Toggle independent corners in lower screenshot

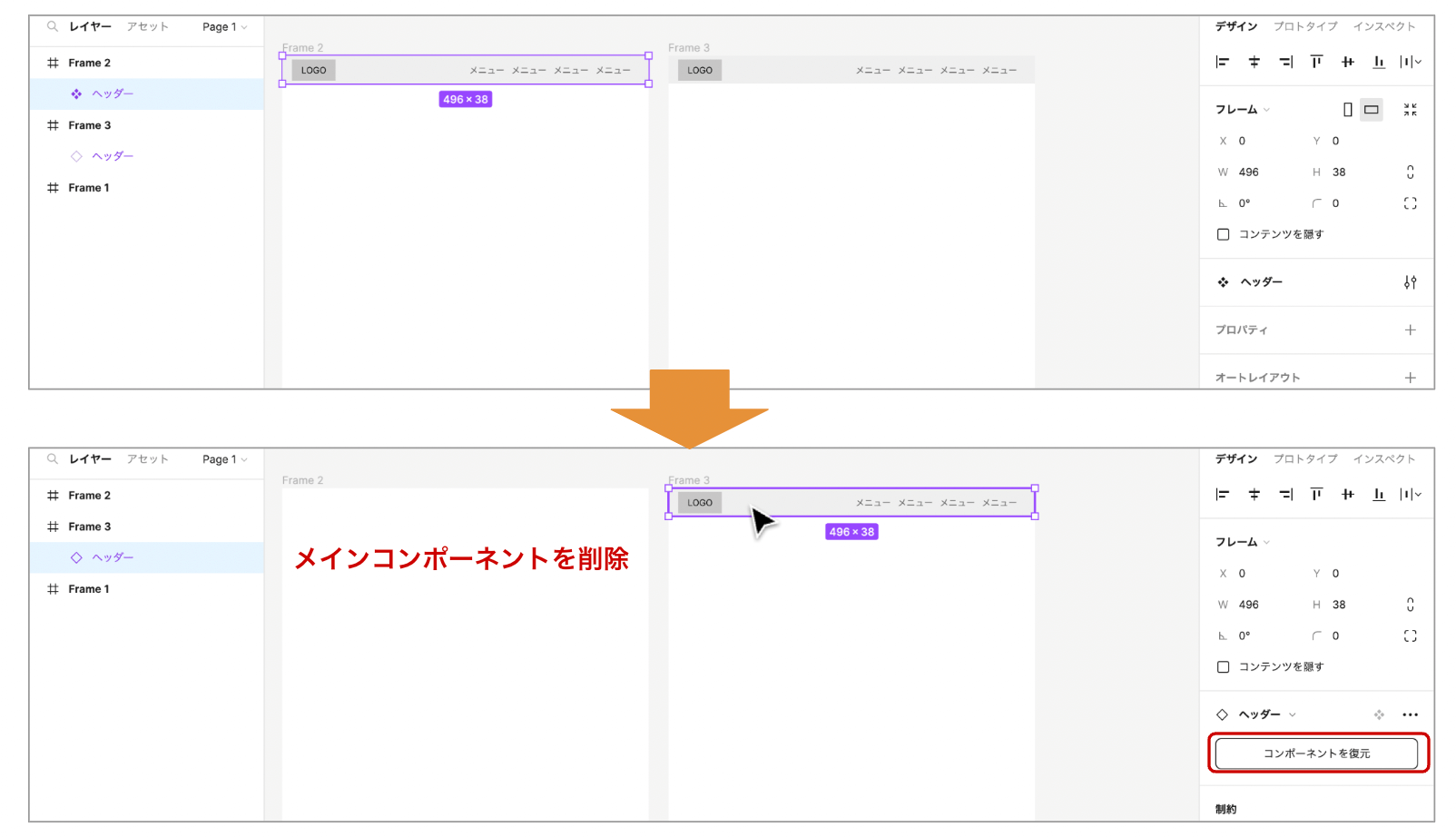click(x=1410, y=636)
